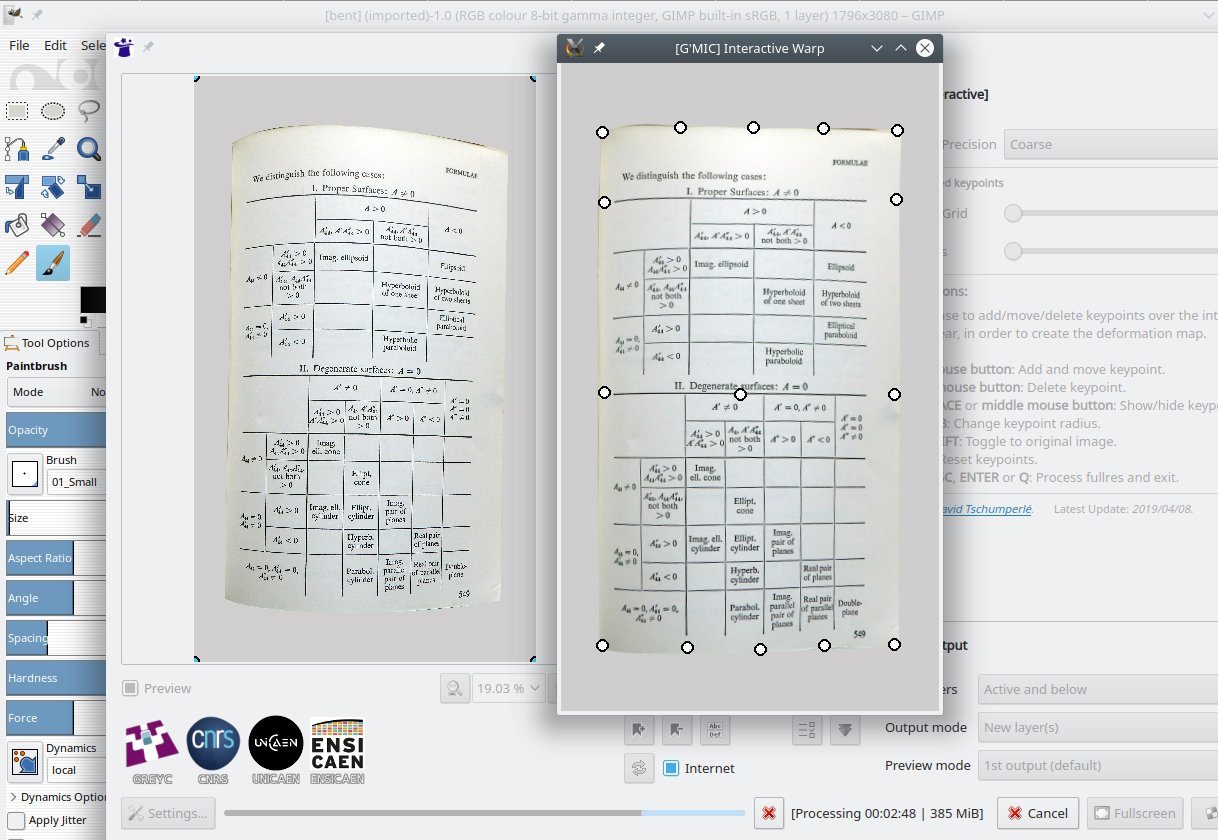Viewport: 1218px width, 840px height.
Task: Pick the Color Picker eyedropper tool
Action: click(53, 149)
